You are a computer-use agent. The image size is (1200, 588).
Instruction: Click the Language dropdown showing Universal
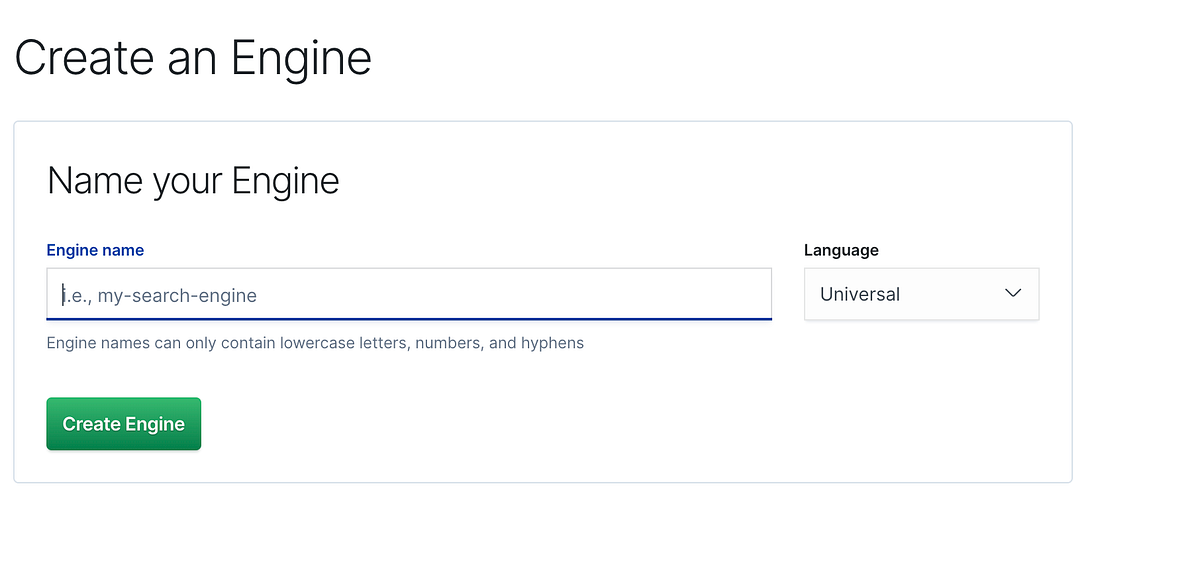tap(920, 294)
